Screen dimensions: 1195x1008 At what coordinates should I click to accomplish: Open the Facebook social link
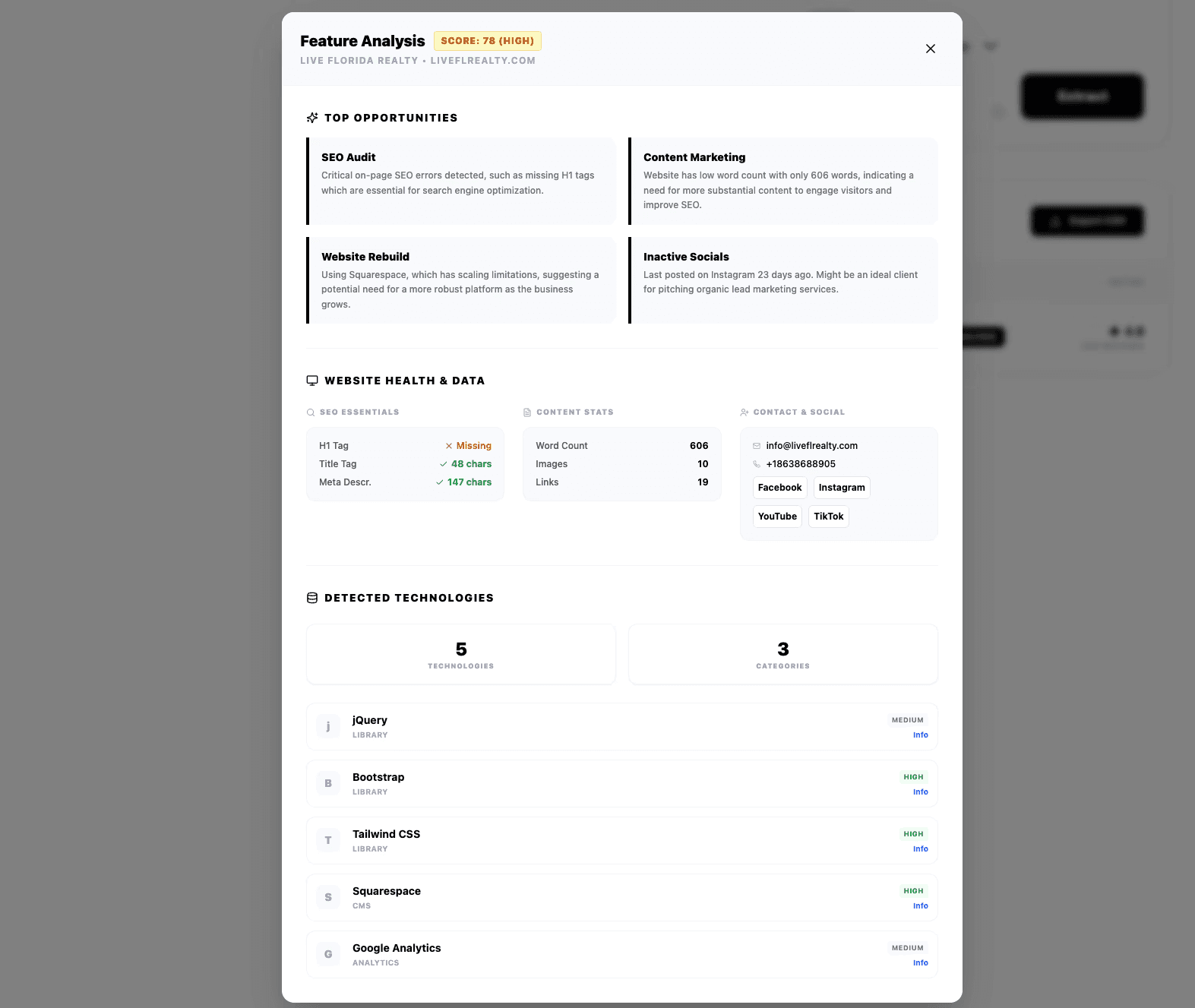coord(779,488)
